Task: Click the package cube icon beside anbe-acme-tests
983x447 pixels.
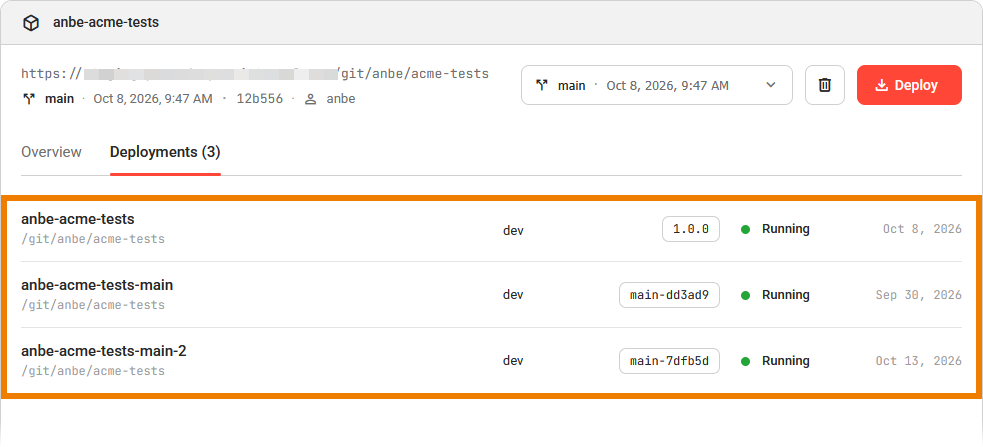Action: tap(31, 23)
